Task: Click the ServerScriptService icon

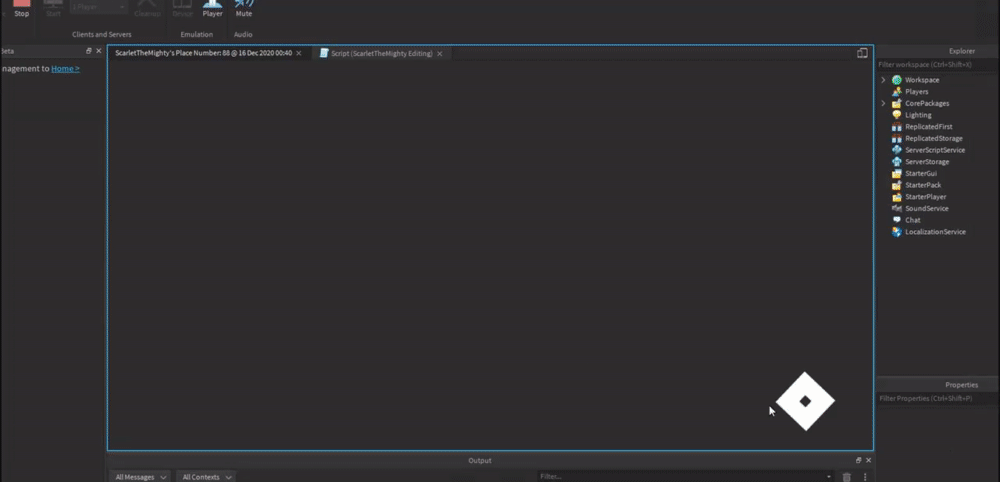Action: tap(897, 150)
